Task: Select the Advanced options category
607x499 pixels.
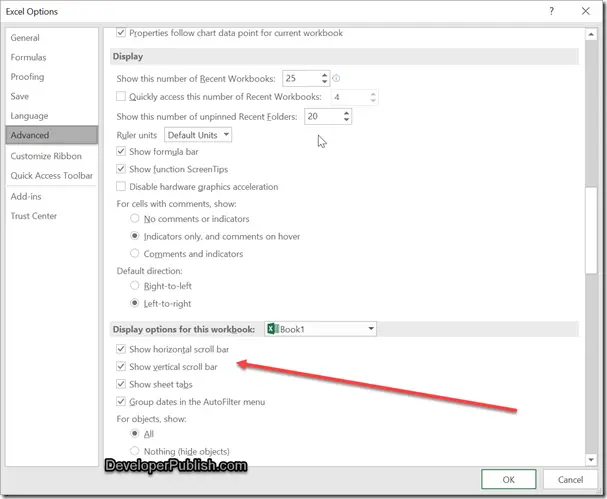Action: 51,135
